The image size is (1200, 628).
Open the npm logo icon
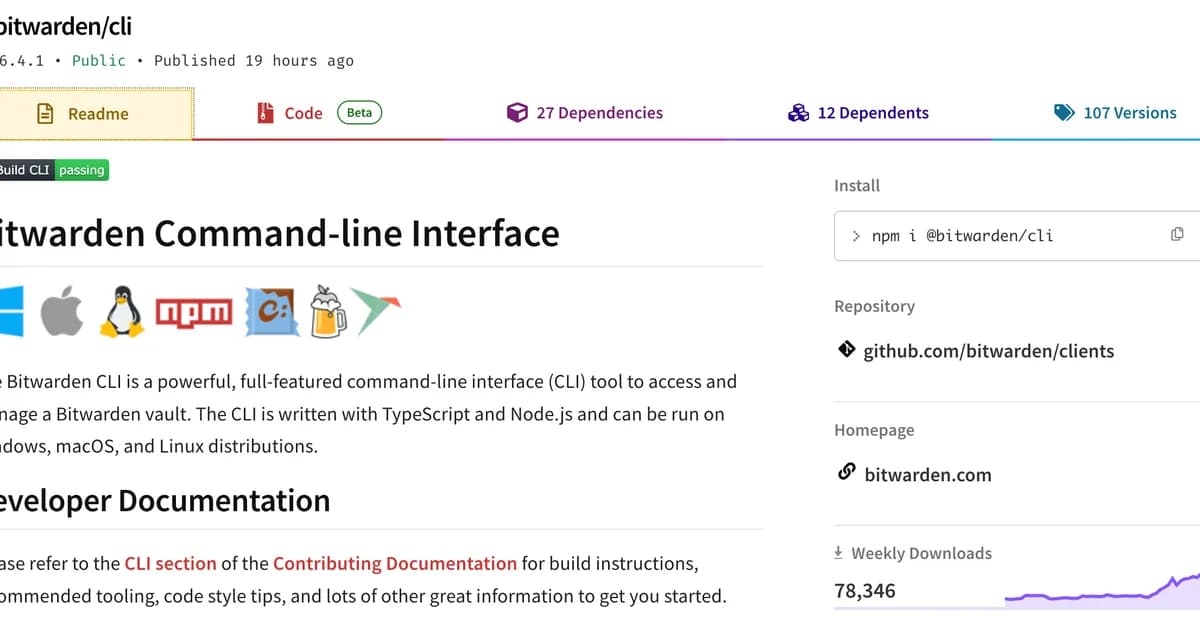[x=193, y=311]
